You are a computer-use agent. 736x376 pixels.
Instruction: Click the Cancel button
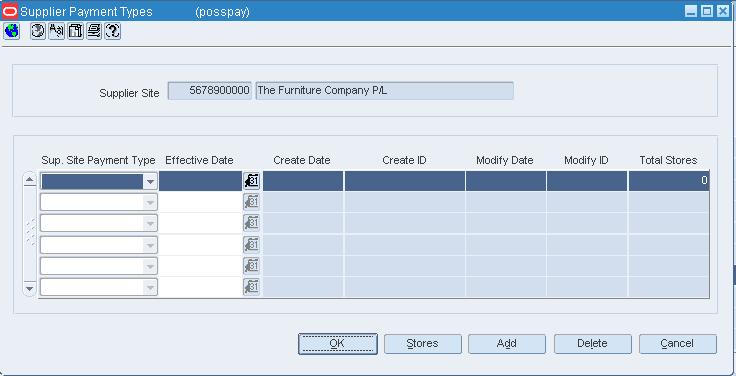[677, 344]
